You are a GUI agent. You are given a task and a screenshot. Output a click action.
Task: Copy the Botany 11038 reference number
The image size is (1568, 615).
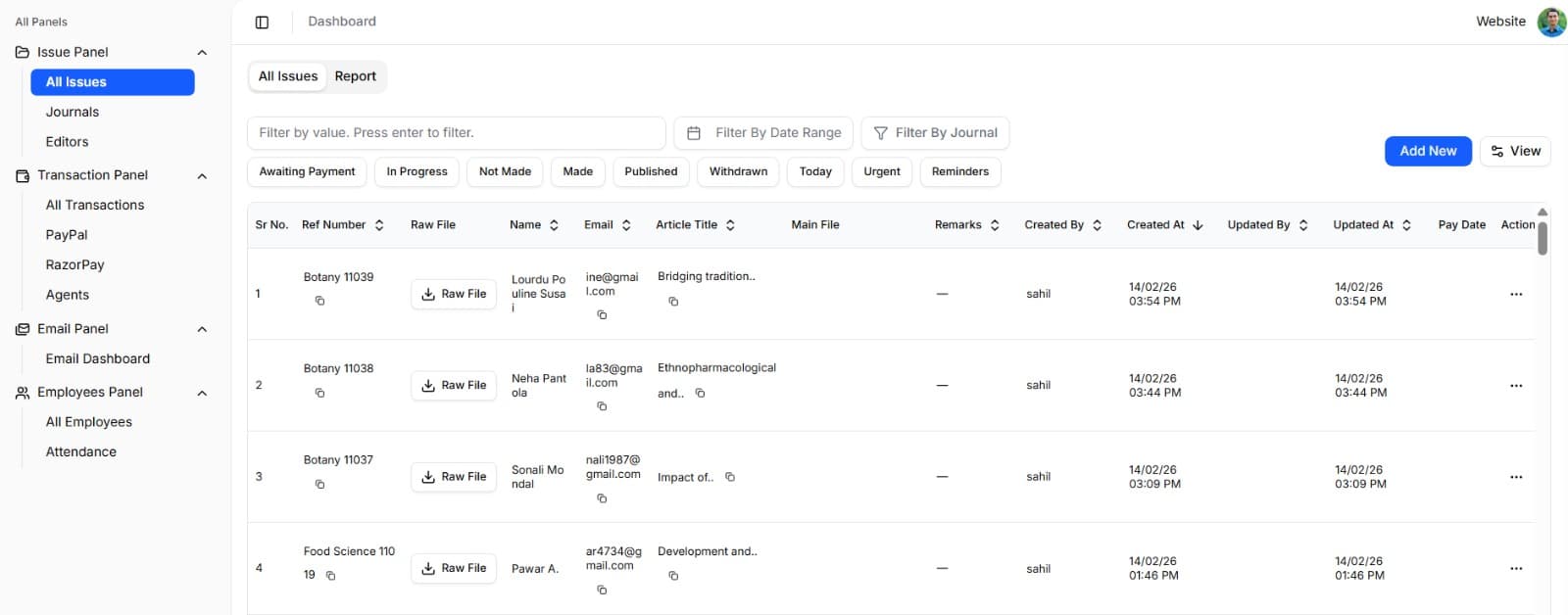(319, 393)
